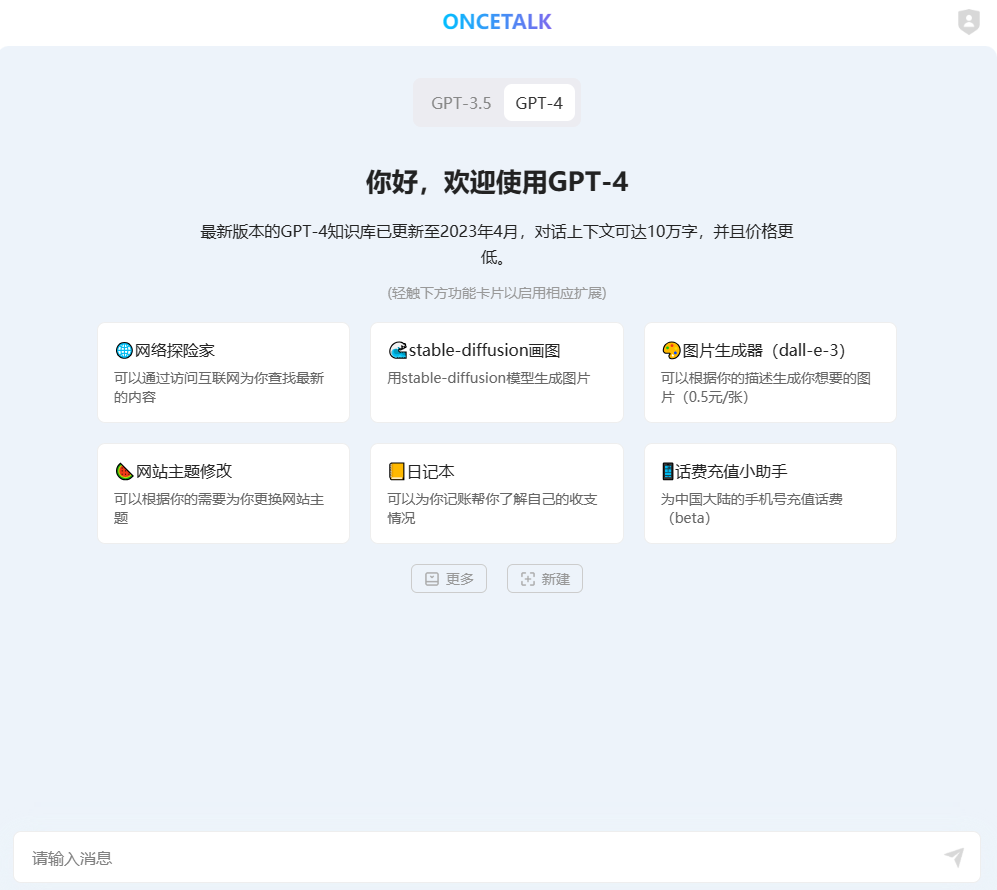The width and height of the screenshot is (997, 890).
Task: Click the paragraph 最新版本的GPT-4知识库已更新至2023年4月
Action: (497, 244)
